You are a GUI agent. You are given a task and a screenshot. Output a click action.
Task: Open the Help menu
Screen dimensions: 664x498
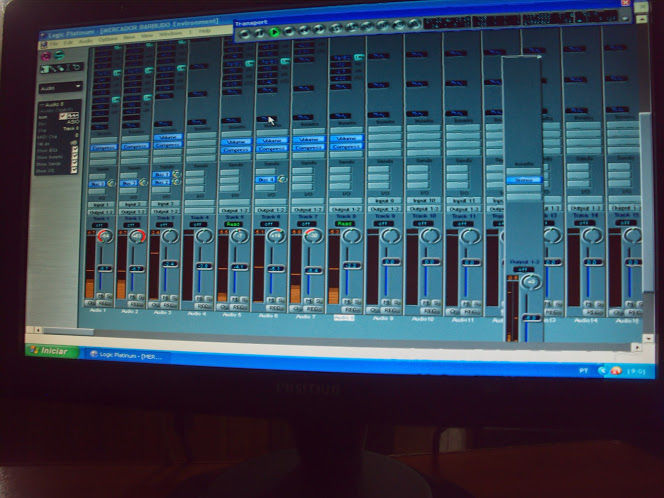click(205, 32)
